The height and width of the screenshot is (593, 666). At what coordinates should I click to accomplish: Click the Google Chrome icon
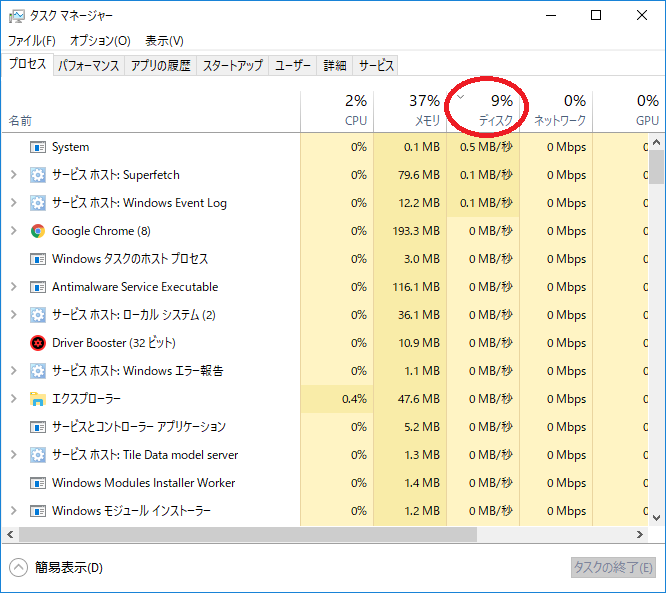click(38, 231)
